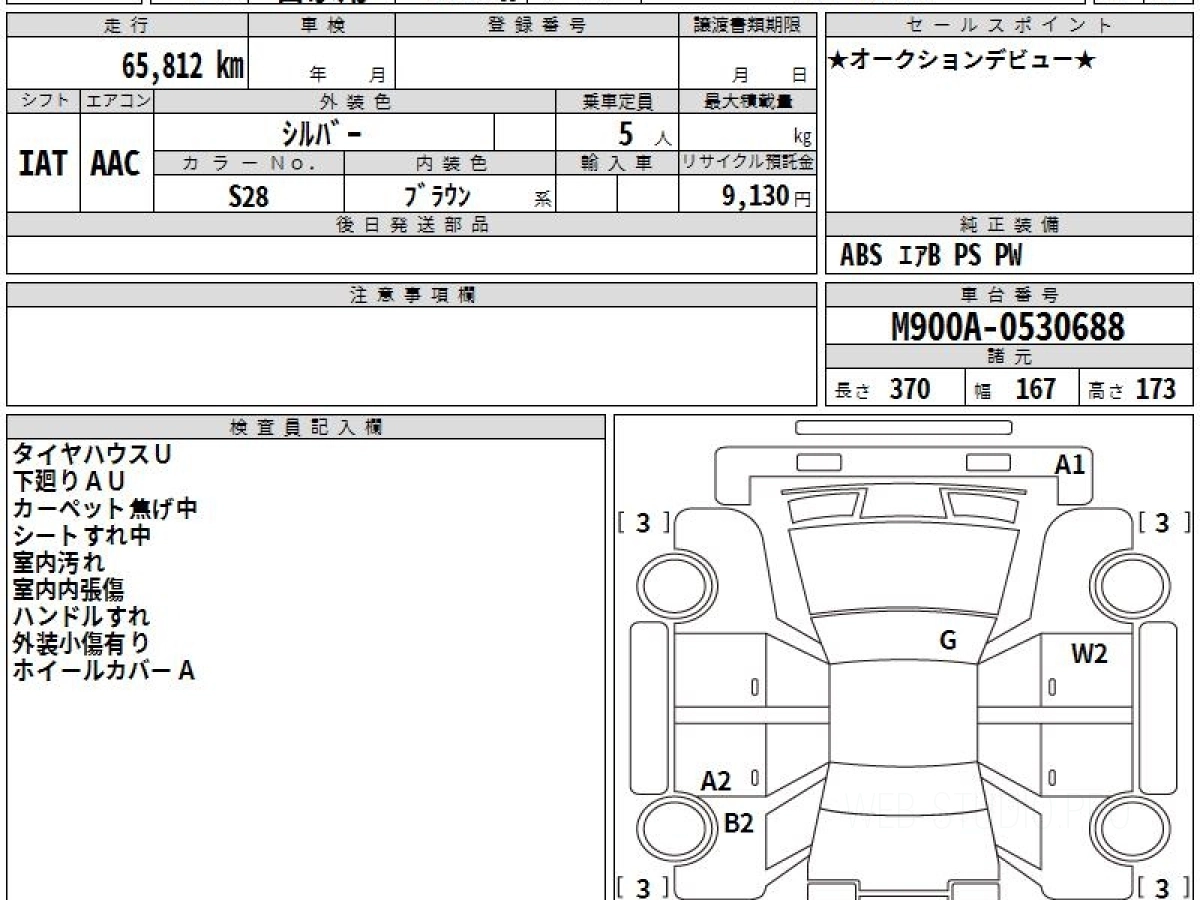Click the 5 人 seating capacity value
The width and height of the screenshot is (1200, 900).
tap(644, 133)
